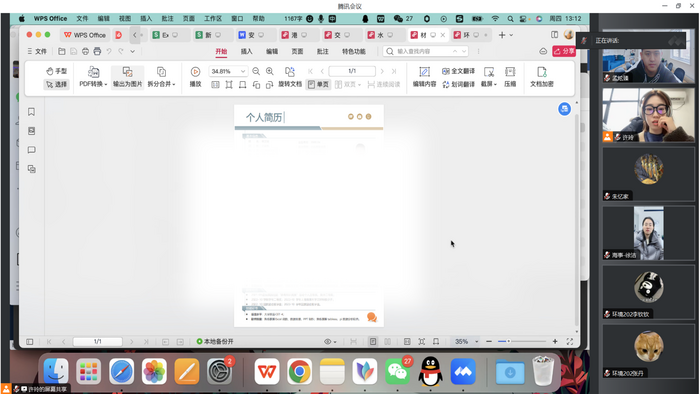Toggle 单页 single page view

click(318, 84)
